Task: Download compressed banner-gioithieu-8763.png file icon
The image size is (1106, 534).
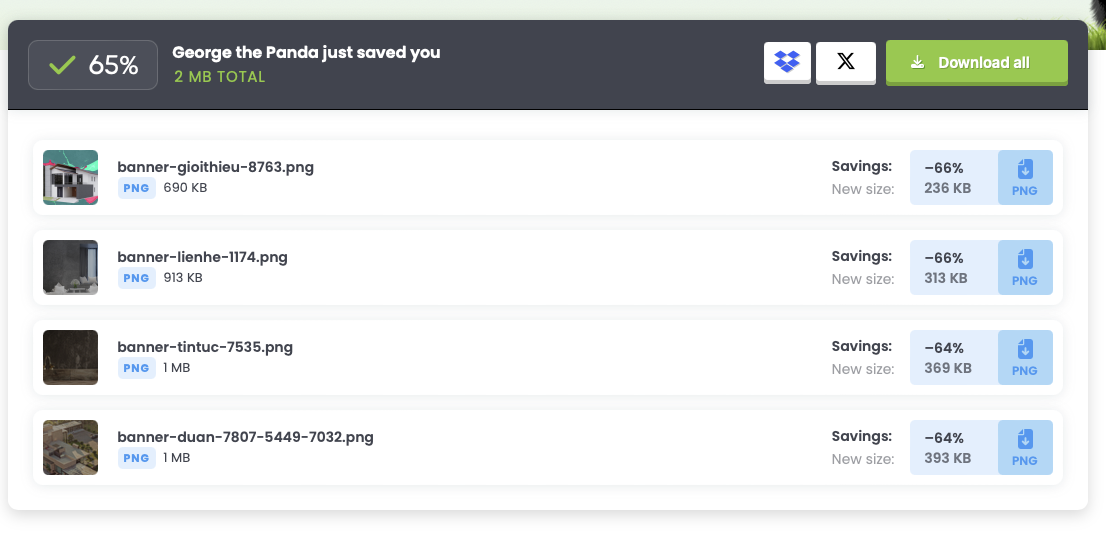Action: (x=1025, y=178)
